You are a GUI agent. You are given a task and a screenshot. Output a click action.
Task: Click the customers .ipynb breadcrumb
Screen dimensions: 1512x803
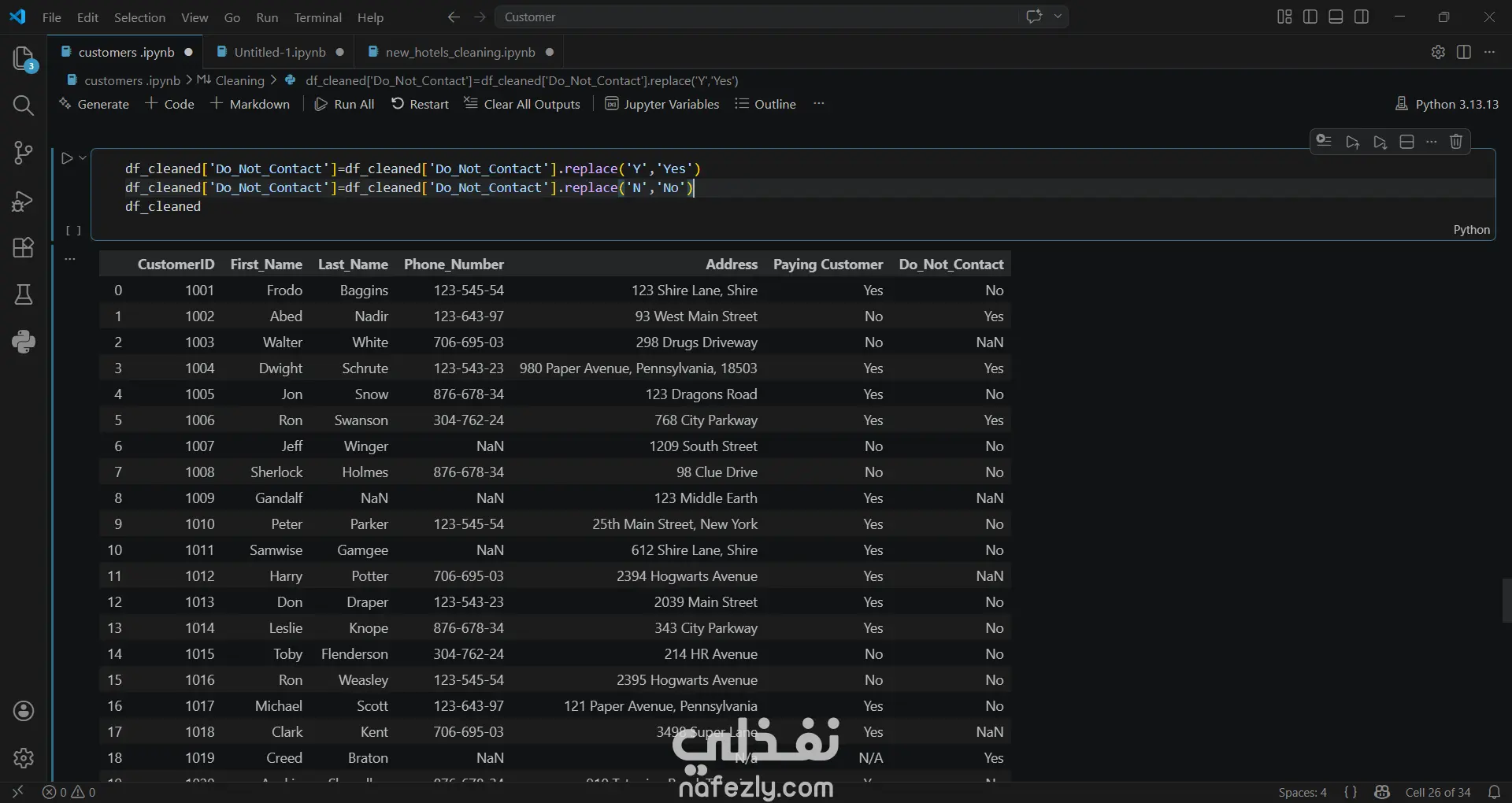pos(124,80)
